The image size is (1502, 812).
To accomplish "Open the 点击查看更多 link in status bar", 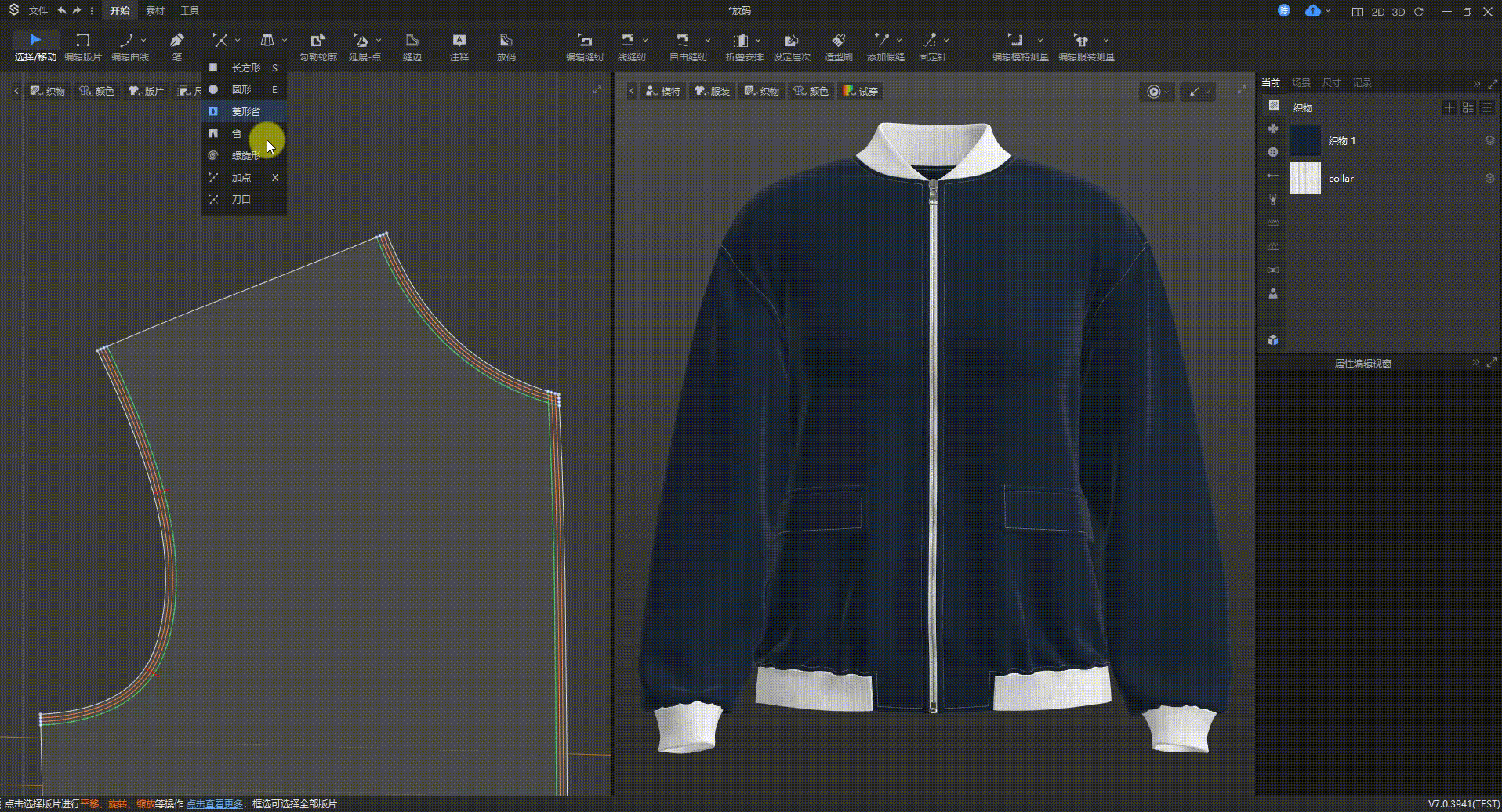I will 214,803.
